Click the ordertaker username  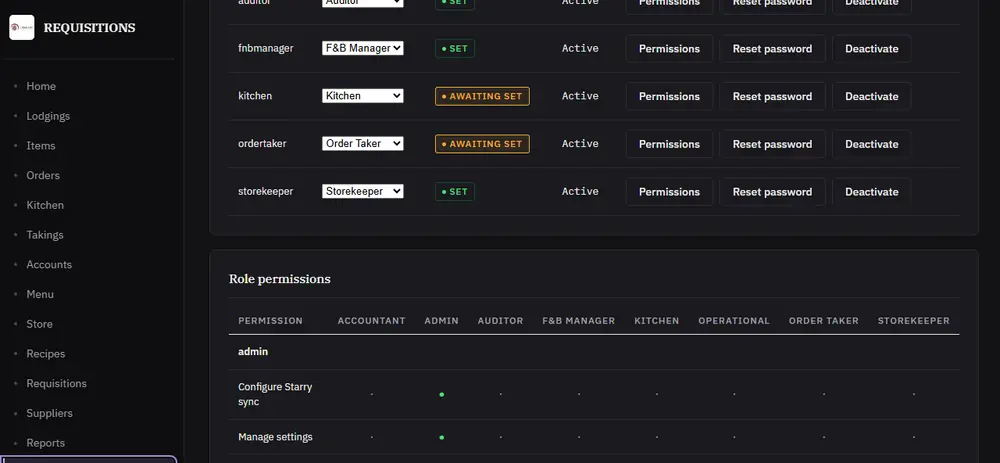pyautogui.click(x=262, y=143)
